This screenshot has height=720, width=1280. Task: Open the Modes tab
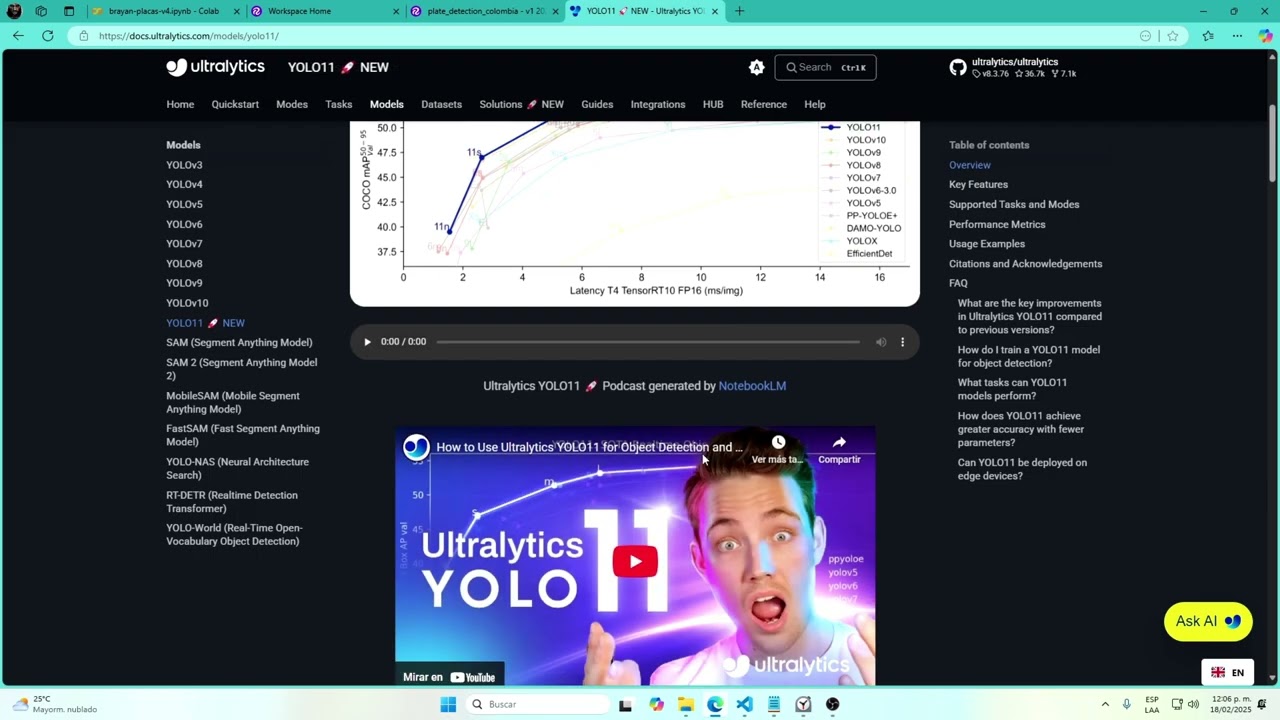pyautogui.click(x=292, y=104)
